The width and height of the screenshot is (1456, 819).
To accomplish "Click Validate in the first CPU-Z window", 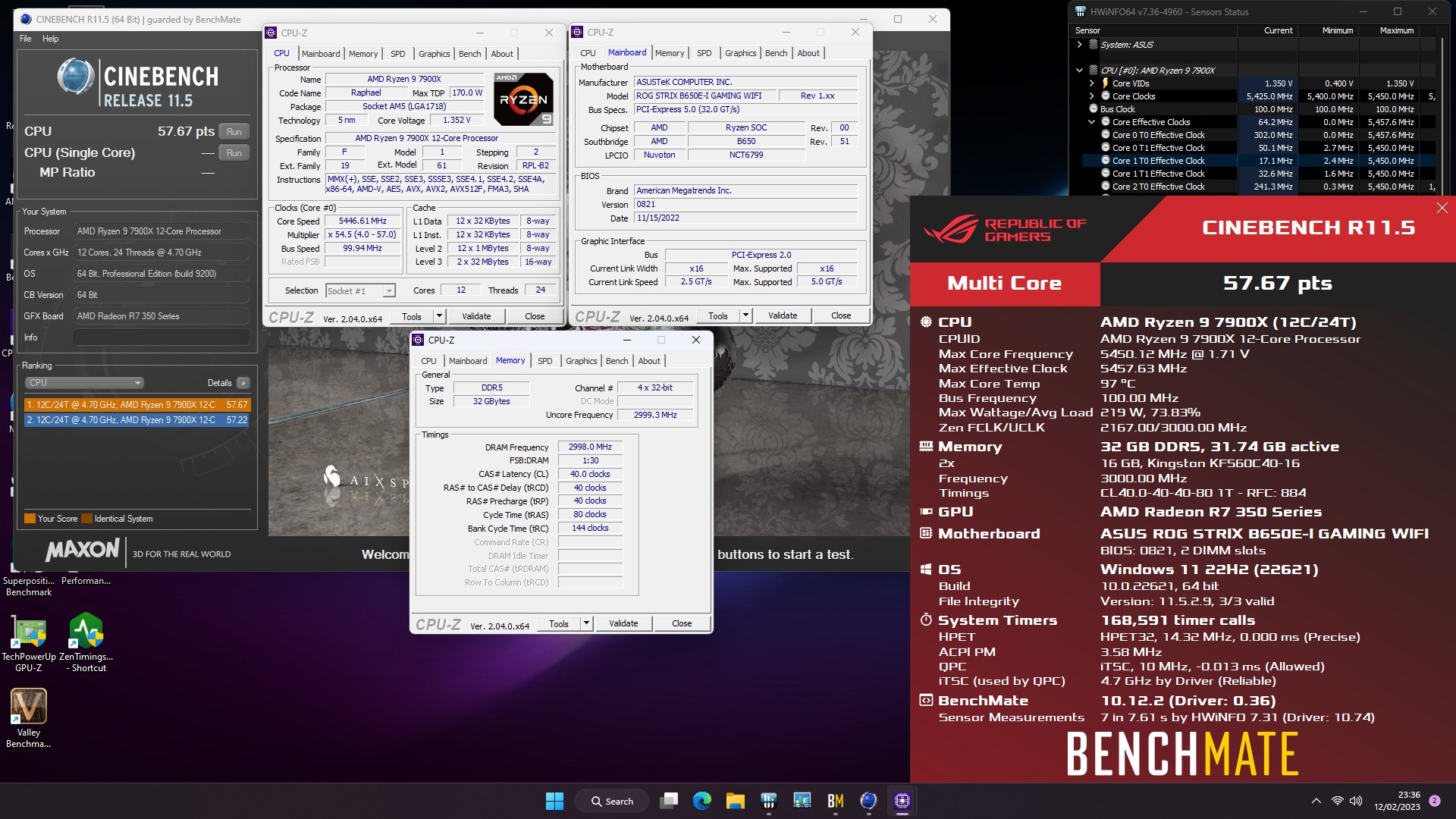I will (x=476, y=316).
